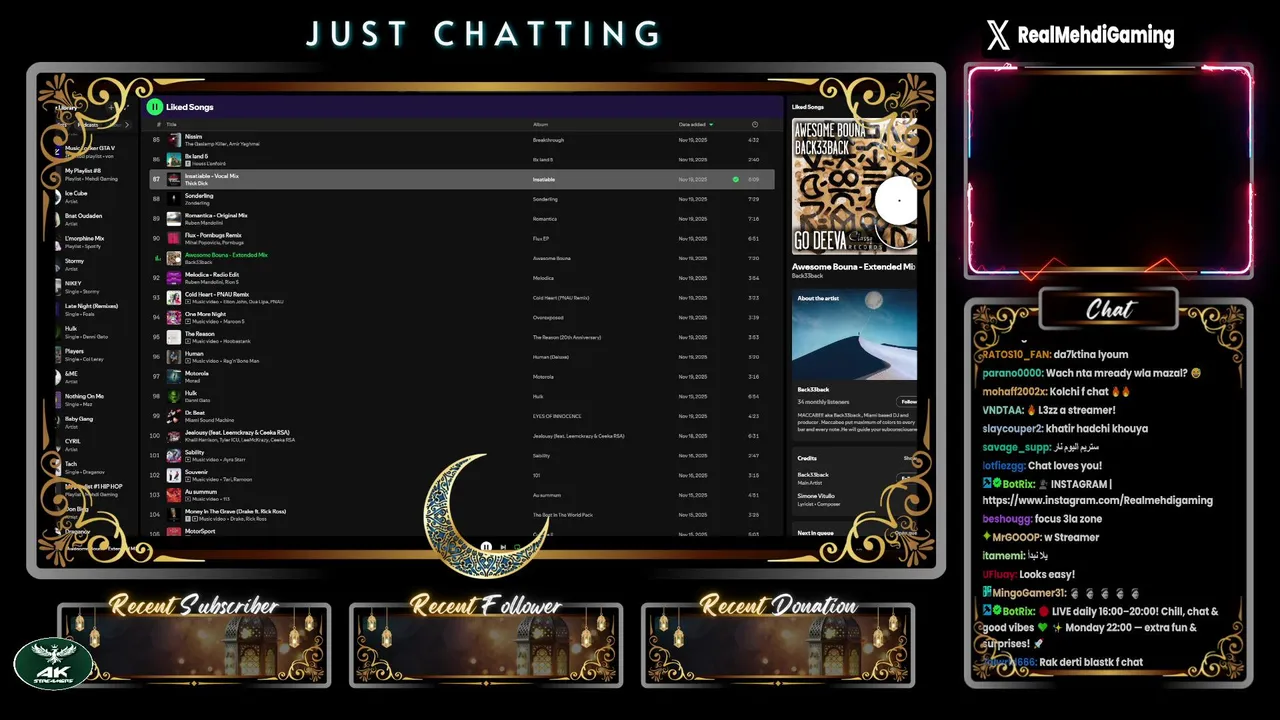Open Players single in library sidebar
The height and width of the screenshot is (720, 1280).
tap(90, 354)
